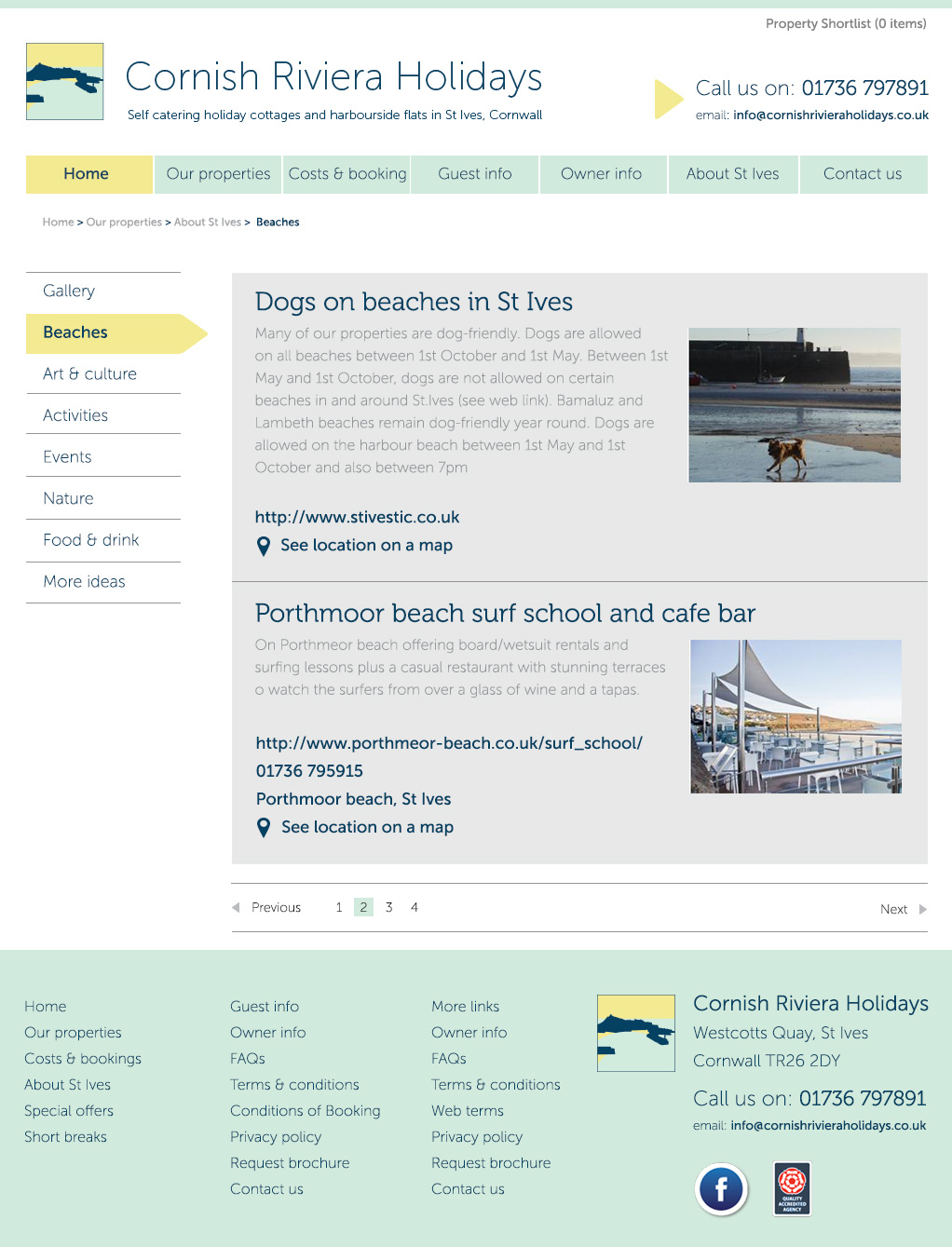Click phone number 01736 795915
This screenshot has height=1247, width=952.
(x=309, y=771)
